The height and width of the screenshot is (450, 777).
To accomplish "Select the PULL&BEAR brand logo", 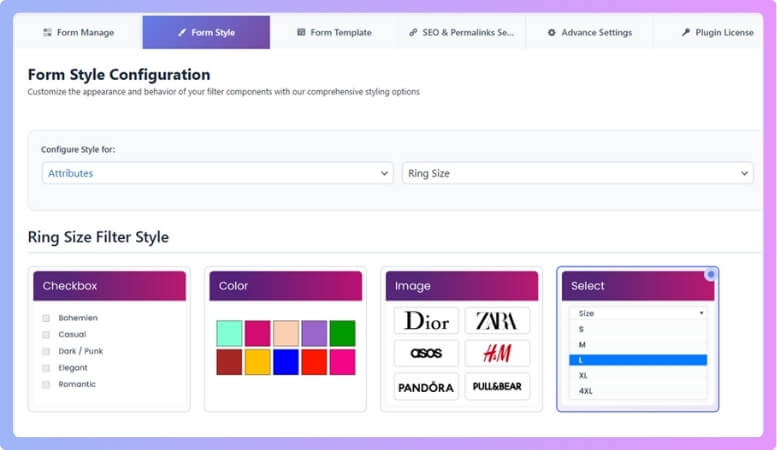I will [x=497, y=387].
